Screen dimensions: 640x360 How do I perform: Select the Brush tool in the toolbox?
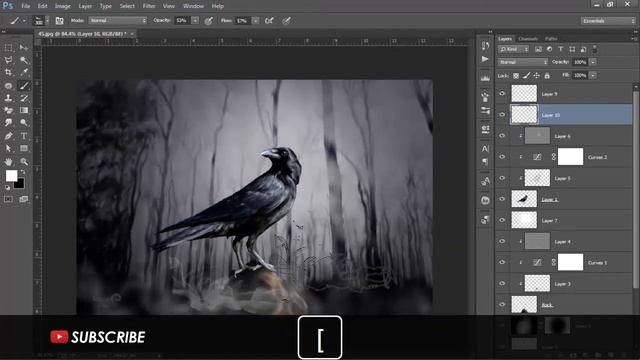click(x=24, y=86)
